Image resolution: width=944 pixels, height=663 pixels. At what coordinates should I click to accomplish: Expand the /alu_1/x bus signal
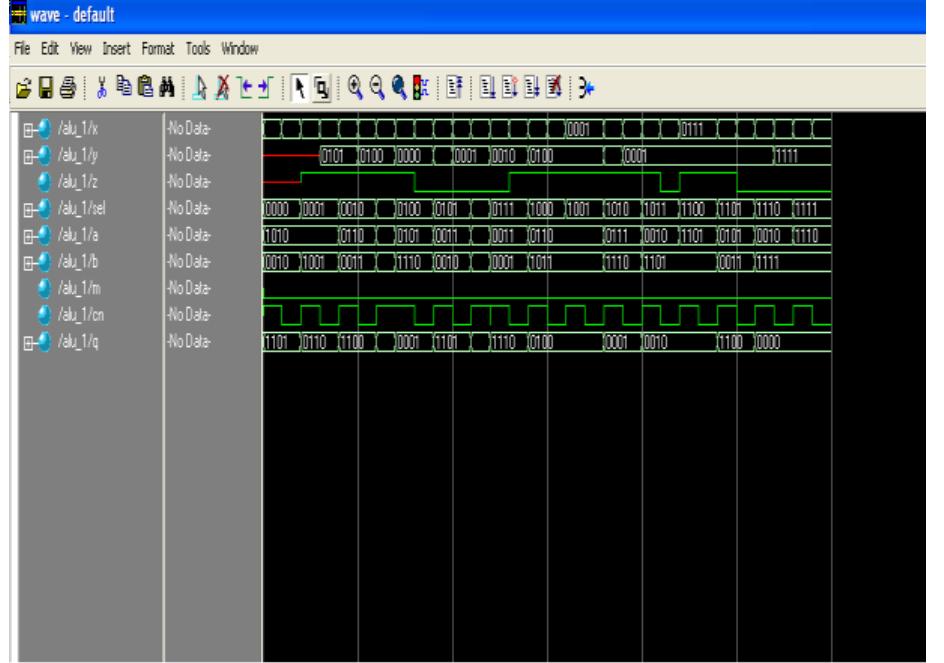pyautogui.click(x=28, y=130)
